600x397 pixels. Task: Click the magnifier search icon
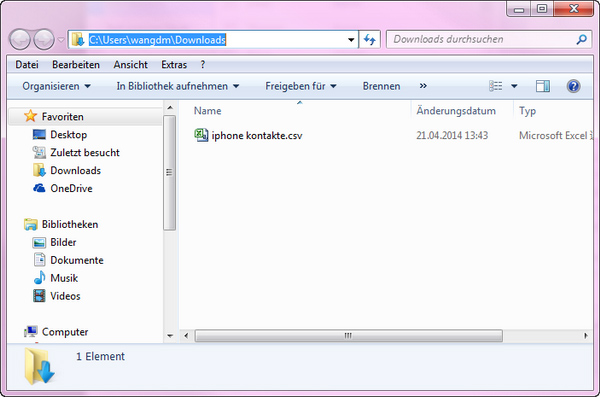pyautogui.click(x=582, y=39)
